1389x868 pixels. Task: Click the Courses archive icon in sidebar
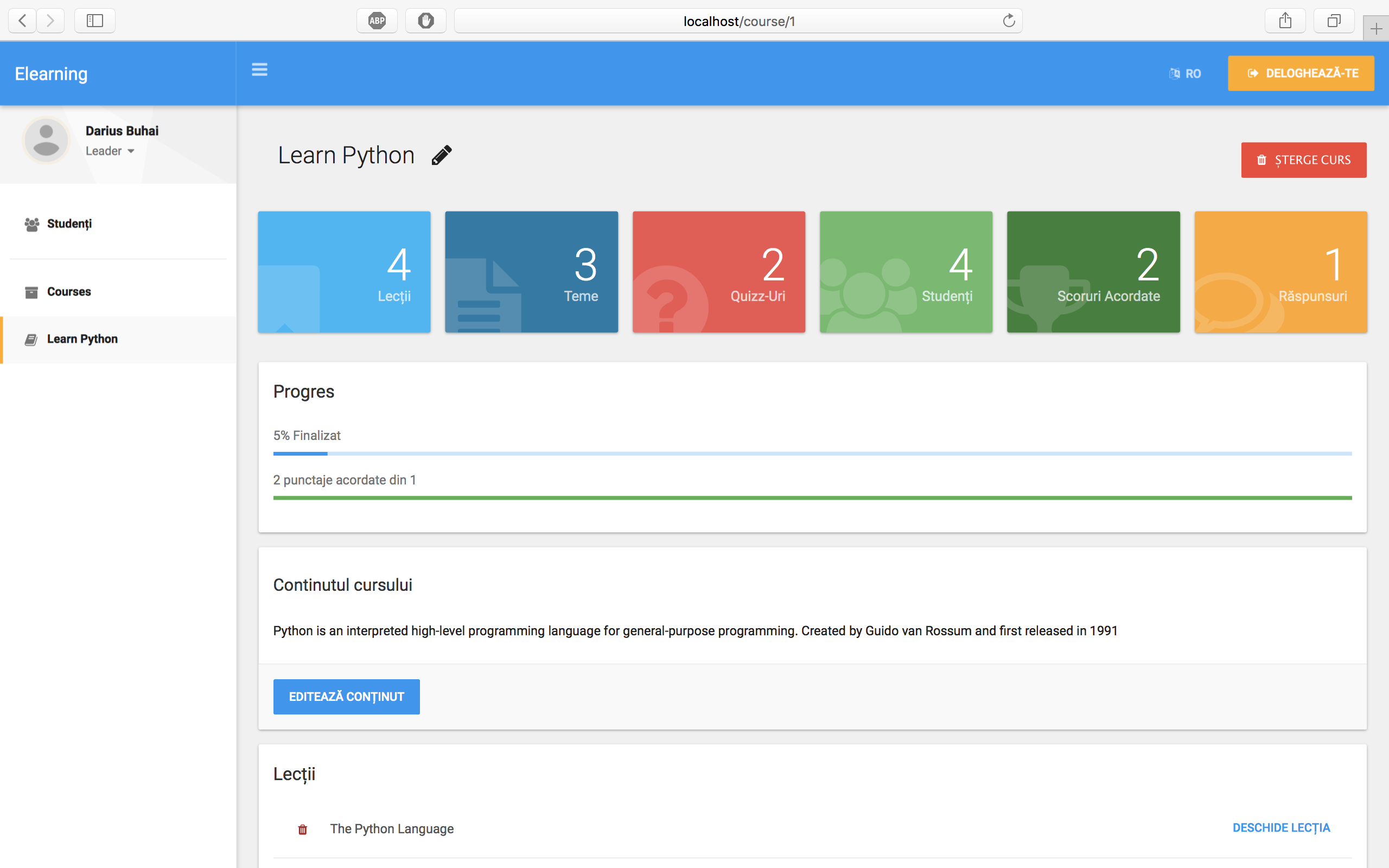click(31, 292)
